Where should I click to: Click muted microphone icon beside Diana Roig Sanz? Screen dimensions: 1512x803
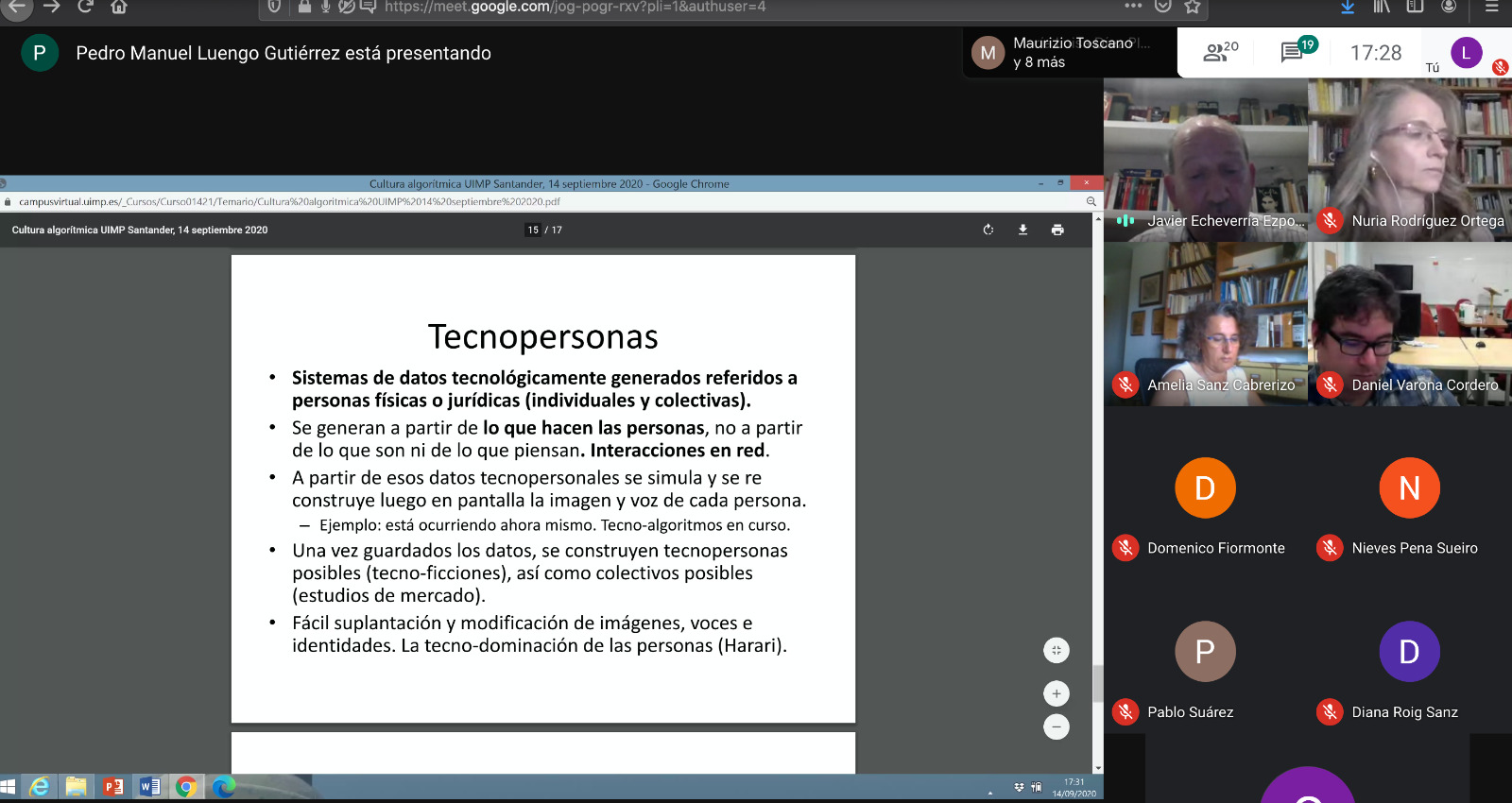(x=1330, y=711)
